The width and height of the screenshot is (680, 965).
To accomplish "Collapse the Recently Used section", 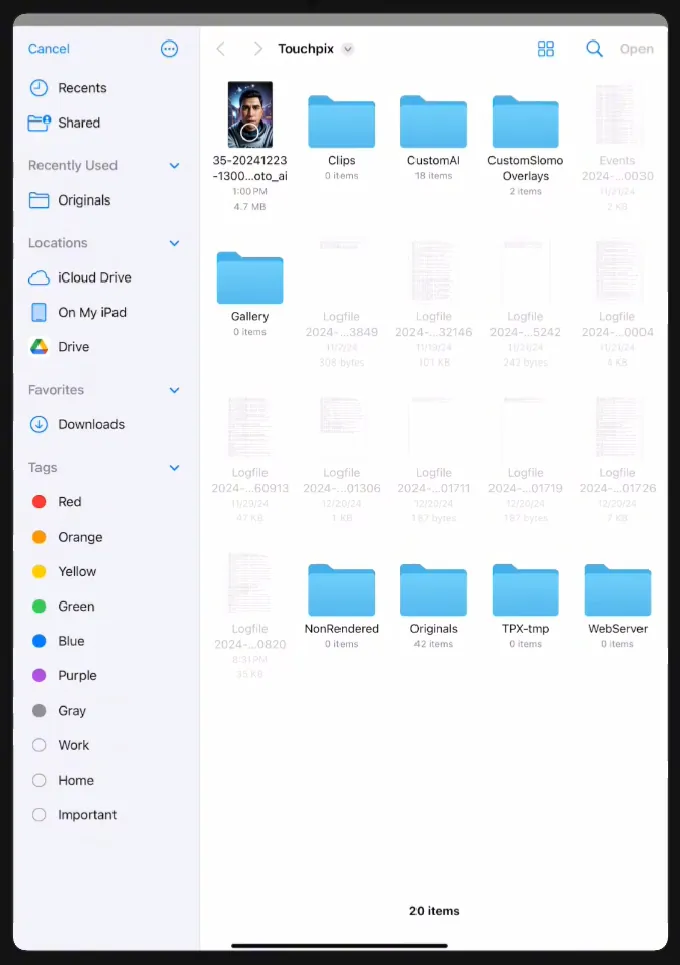I will 174,166.
